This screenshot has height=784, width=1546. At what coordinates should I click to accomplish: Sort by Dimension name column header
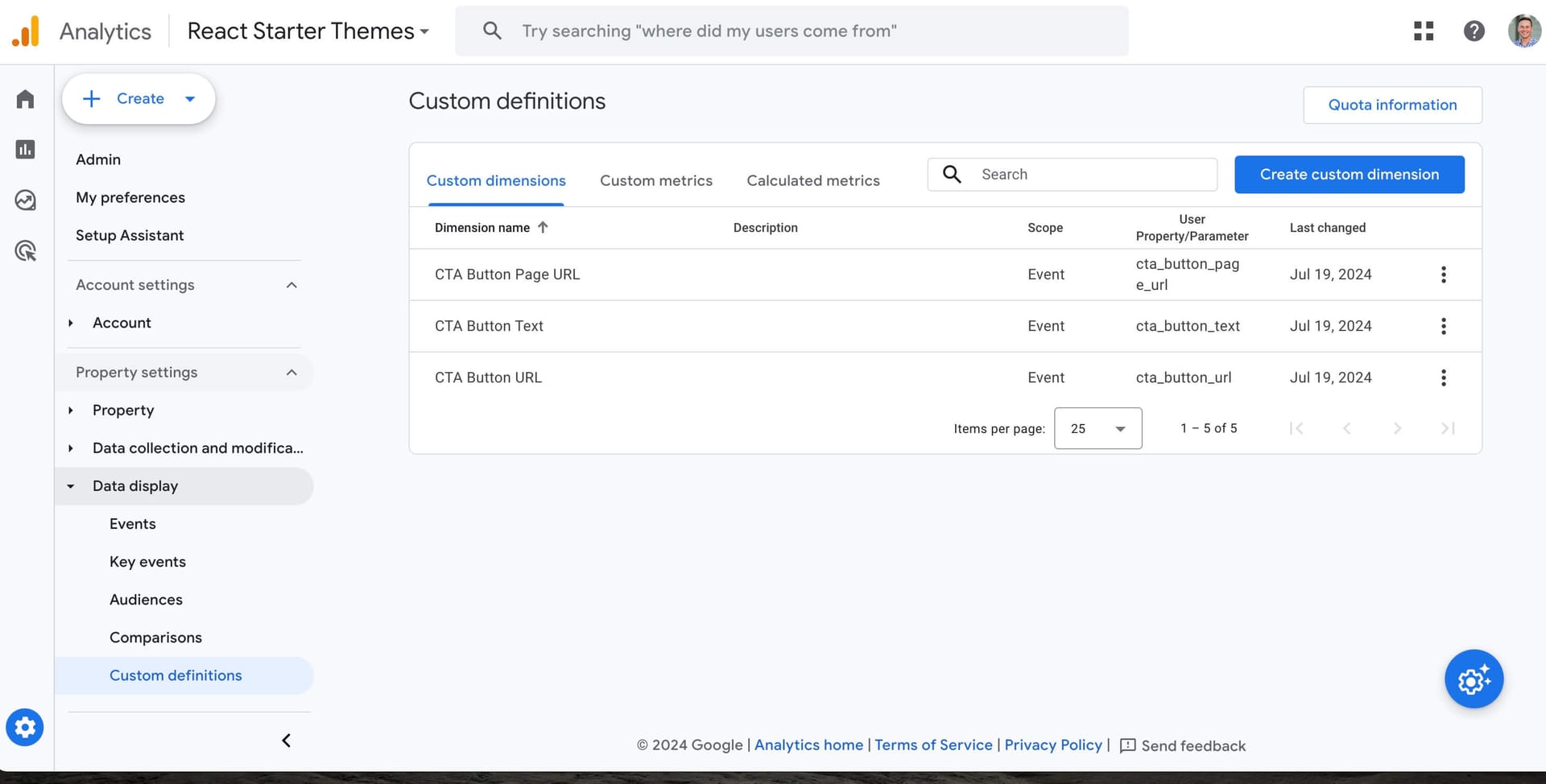point(482,228)
